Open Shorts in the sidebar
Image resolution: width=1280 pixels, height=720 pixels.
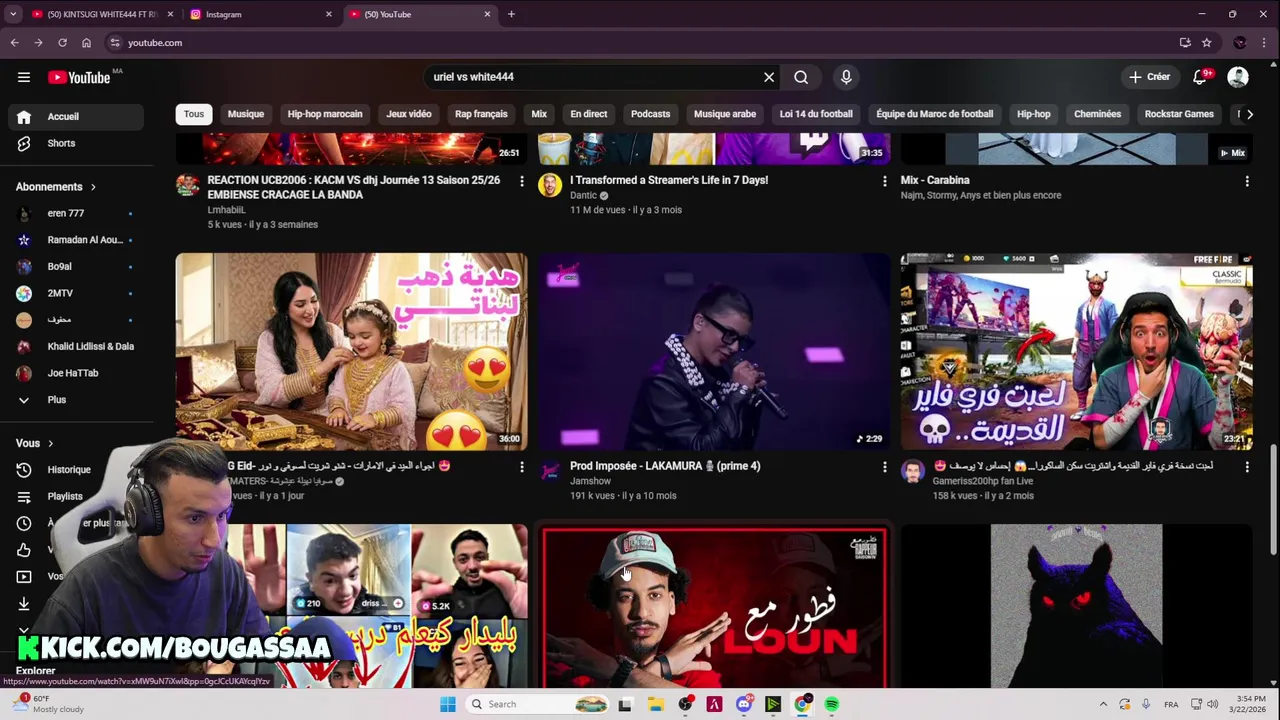click(x=76, y=143)
